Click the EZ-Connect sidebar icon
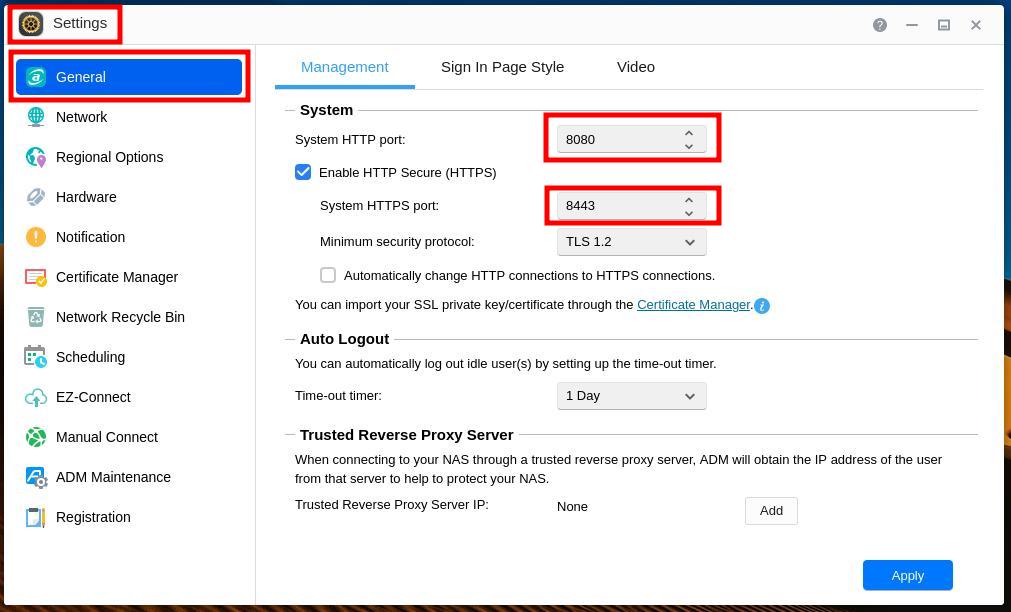The image size is (1011, 612). pyautogui.click(x=36, y=397)
